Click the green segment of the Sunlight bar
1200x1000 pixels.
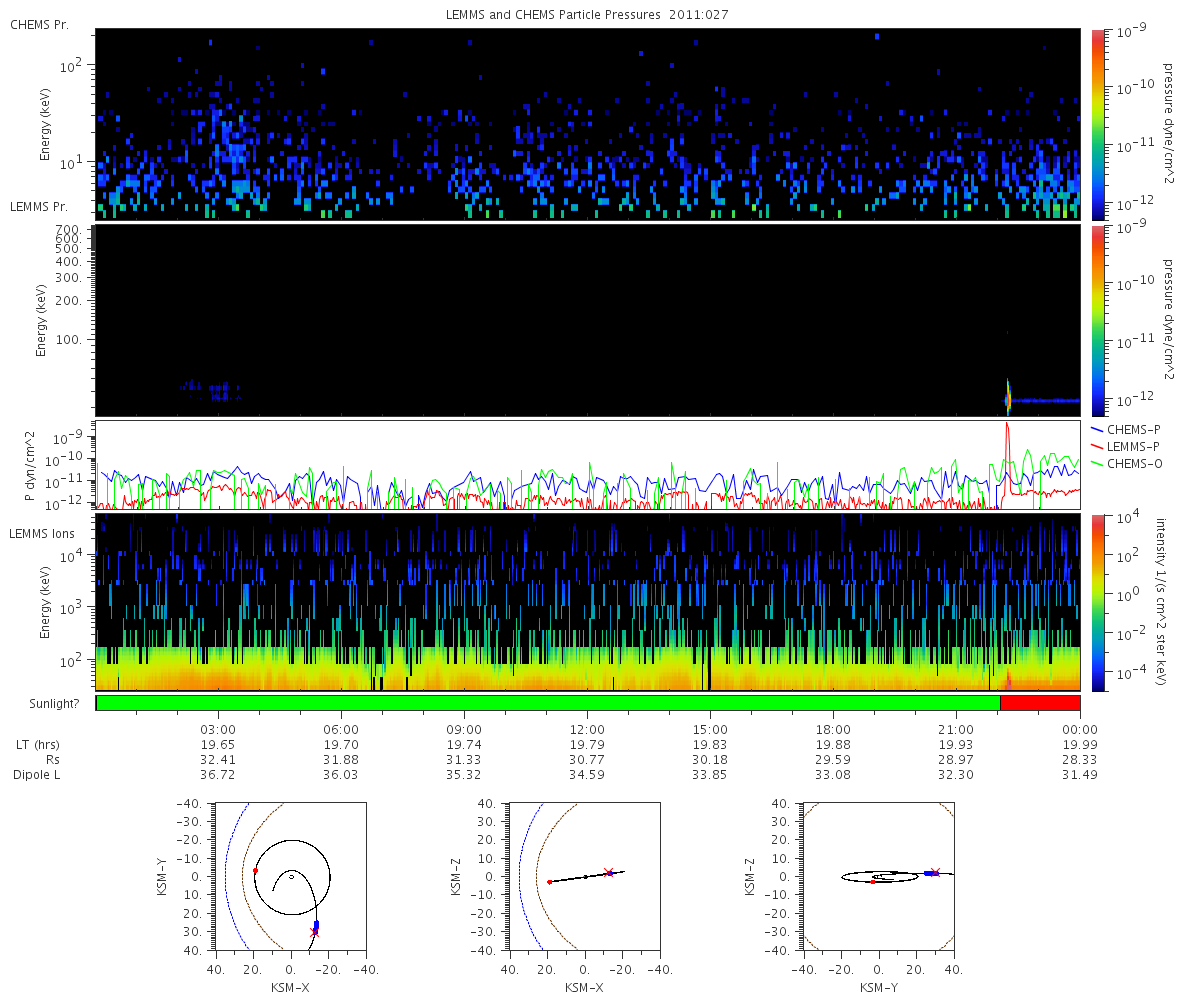point(548,703)
